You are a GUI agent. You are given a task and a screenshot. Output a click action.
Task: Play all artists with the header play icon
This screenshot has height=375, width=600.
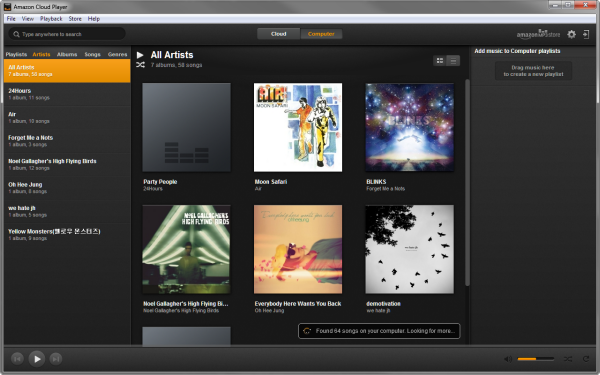[140, 55]
